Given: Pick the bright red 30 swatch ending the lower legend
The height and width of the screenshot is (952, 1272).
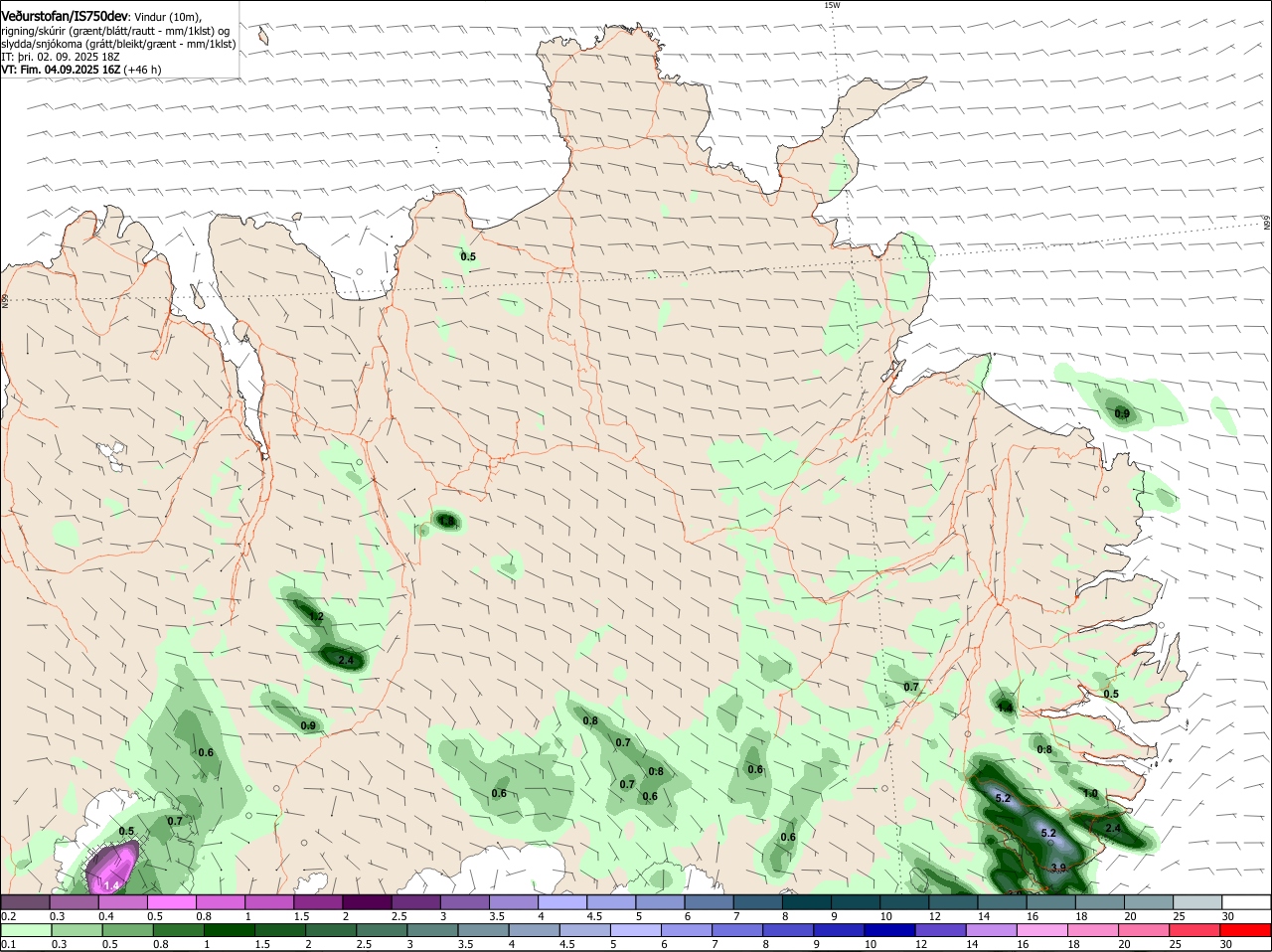Looking at the screenshot, I should (1245, 929).
